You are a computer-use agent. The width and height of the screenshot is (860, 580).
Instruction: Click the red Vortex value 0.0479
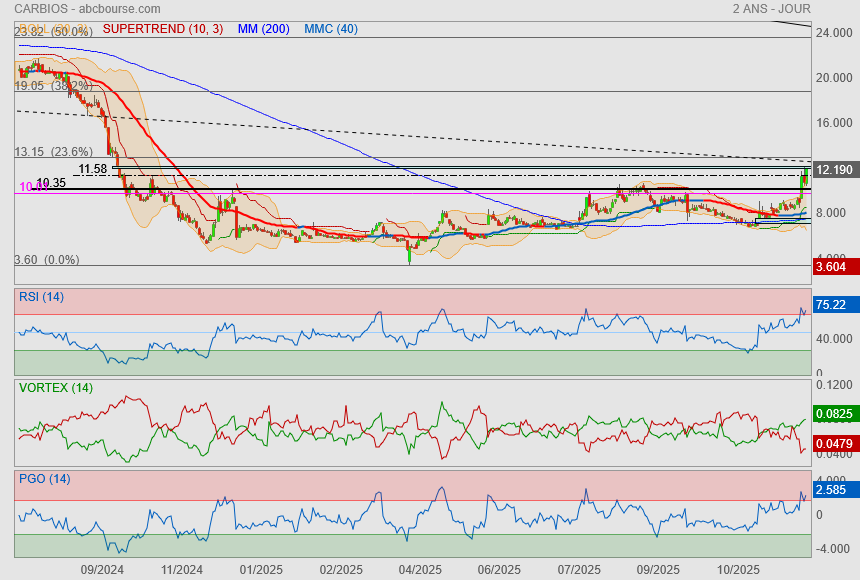(833, 443)
